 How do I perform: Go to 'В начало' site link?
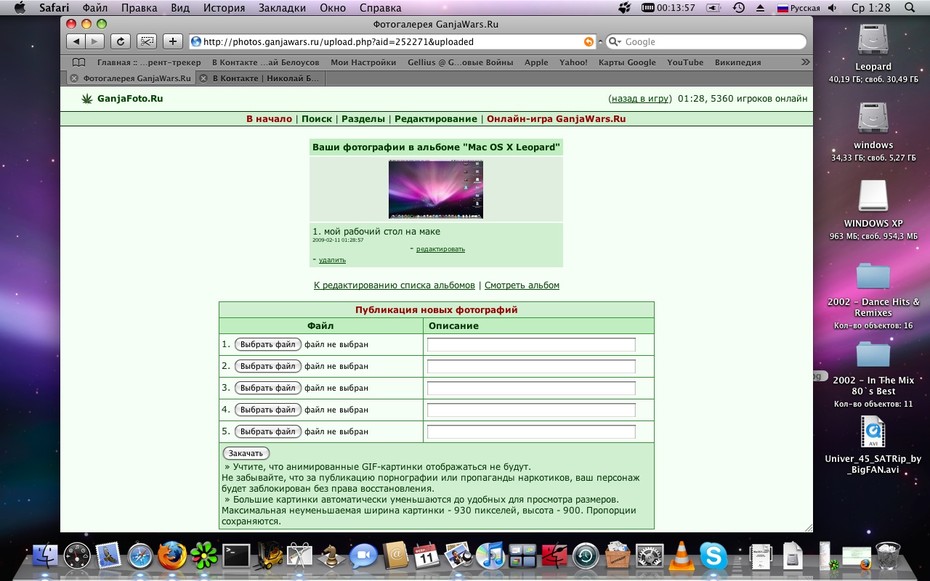tap(269, 119)
